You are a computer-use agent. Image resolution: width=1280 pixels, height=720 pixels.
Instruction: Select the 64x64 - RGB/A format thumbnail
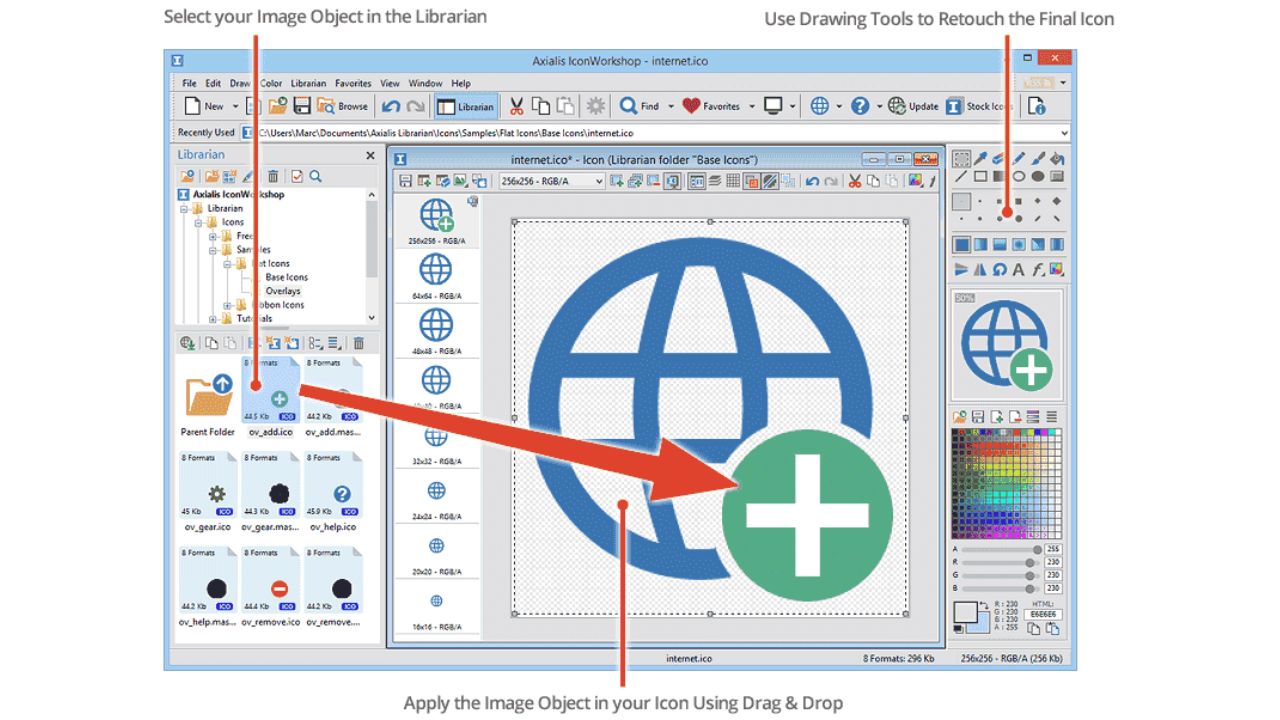coord(436,276)
